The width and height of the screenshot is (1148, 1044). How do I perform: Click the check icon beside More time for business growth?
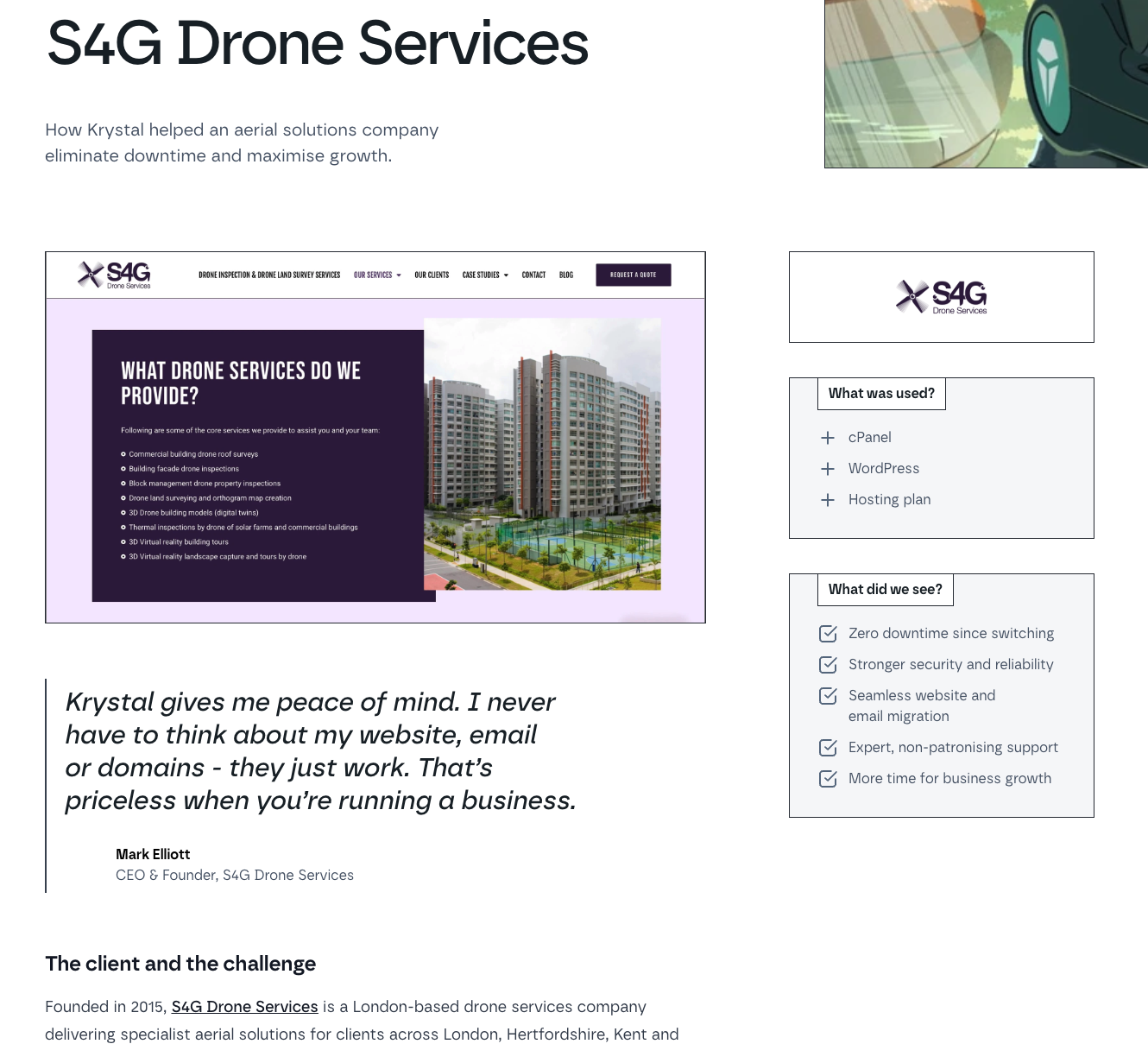(828, 779)
